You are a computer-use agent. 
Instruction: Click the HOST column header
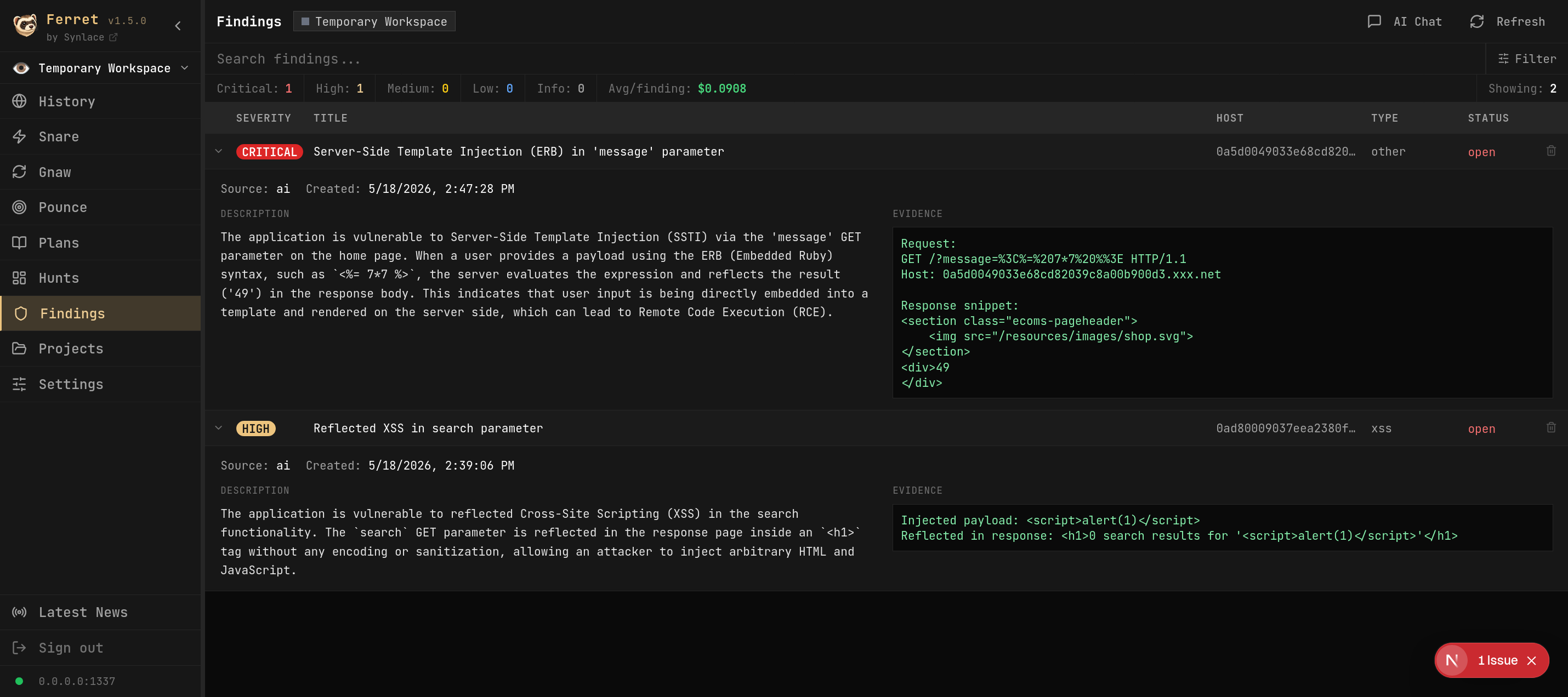coord(1230,118)
